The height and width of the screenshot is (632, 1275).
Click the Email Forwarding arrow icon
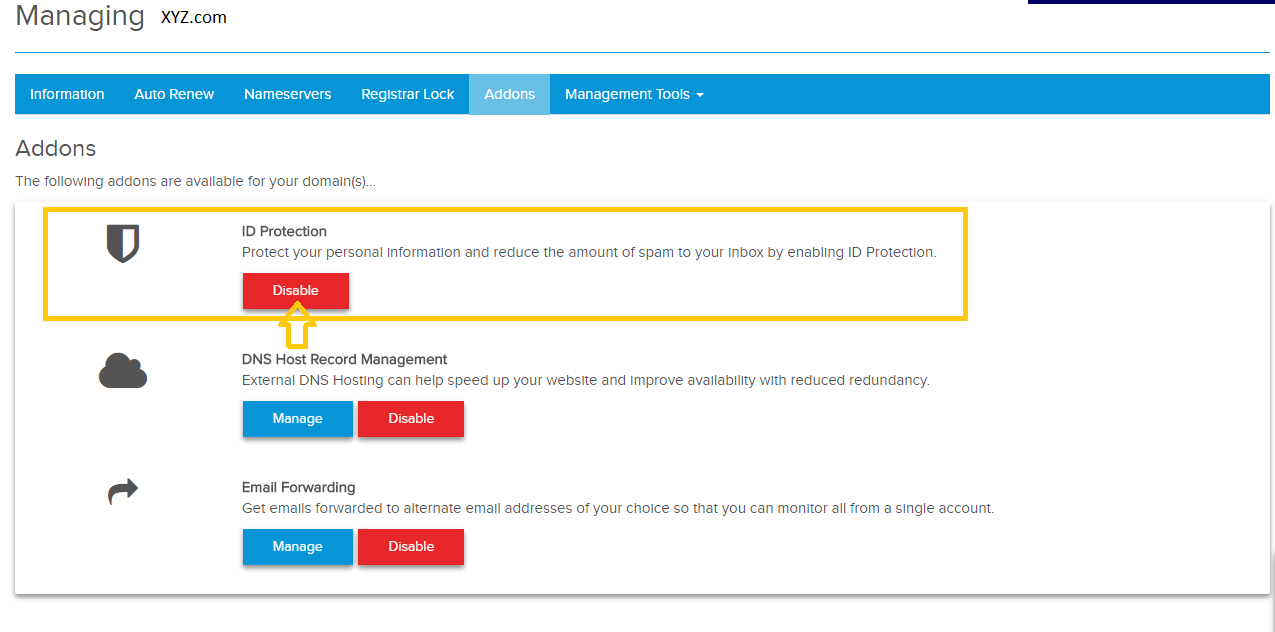123,492
